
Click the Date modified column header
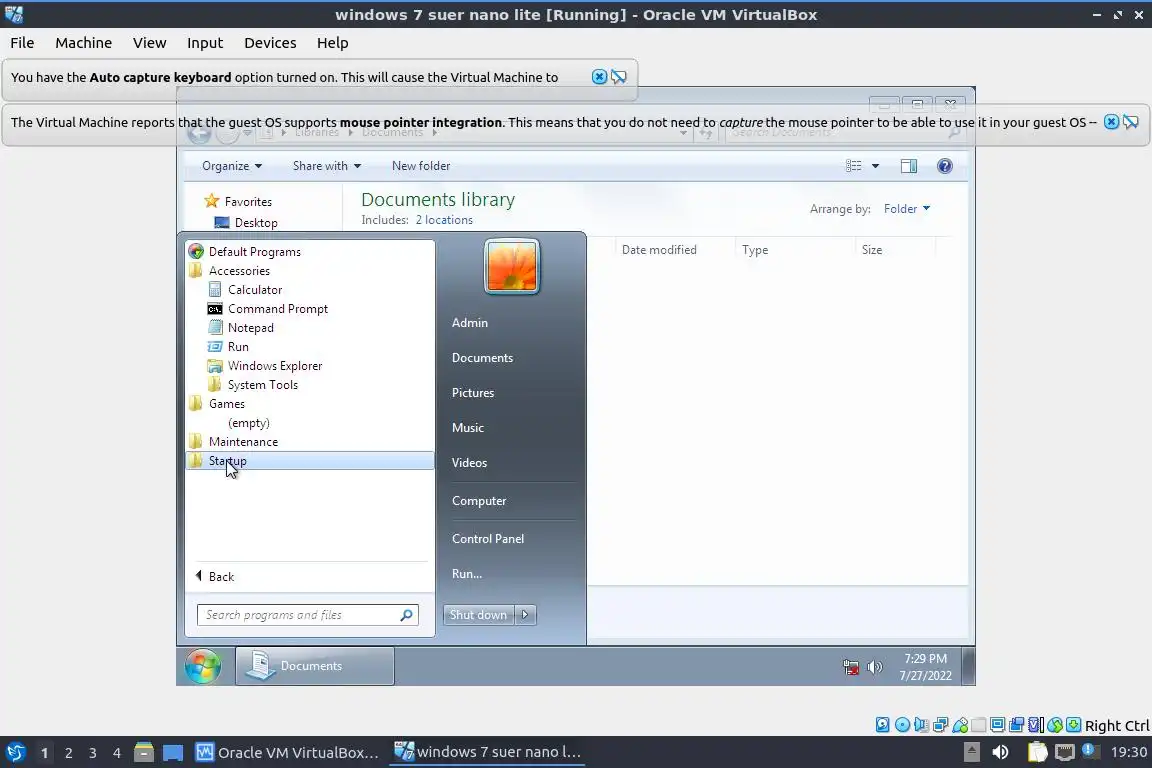pos(659,250)
